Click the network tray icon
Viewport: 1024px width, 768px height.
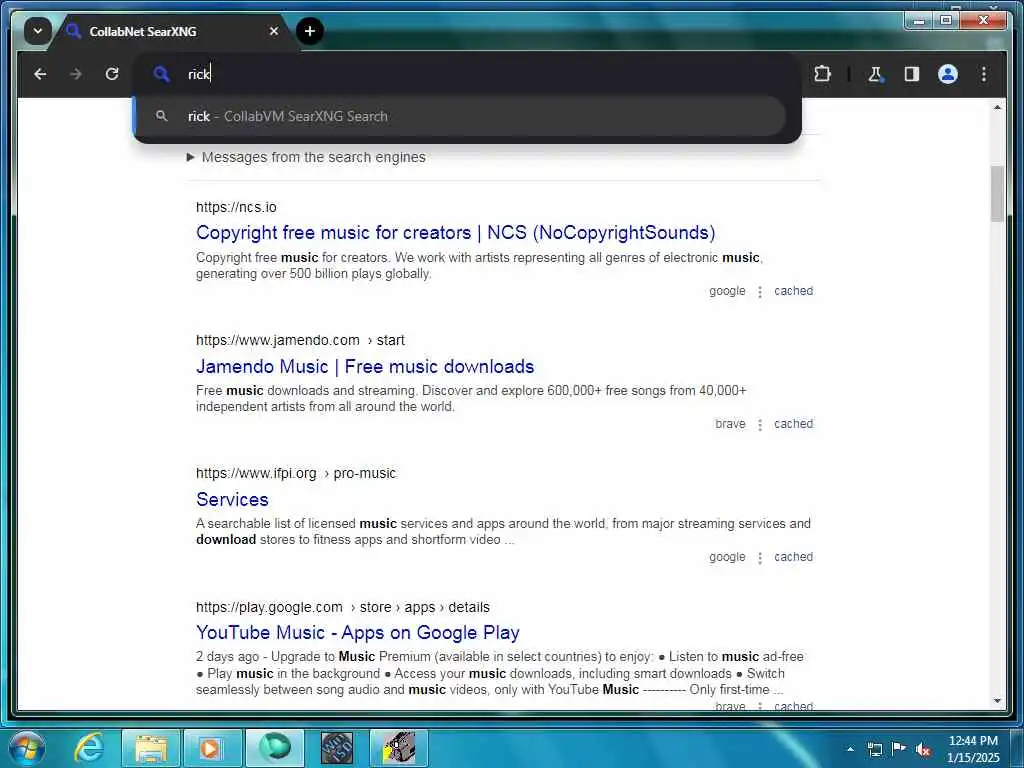(875, 749)
